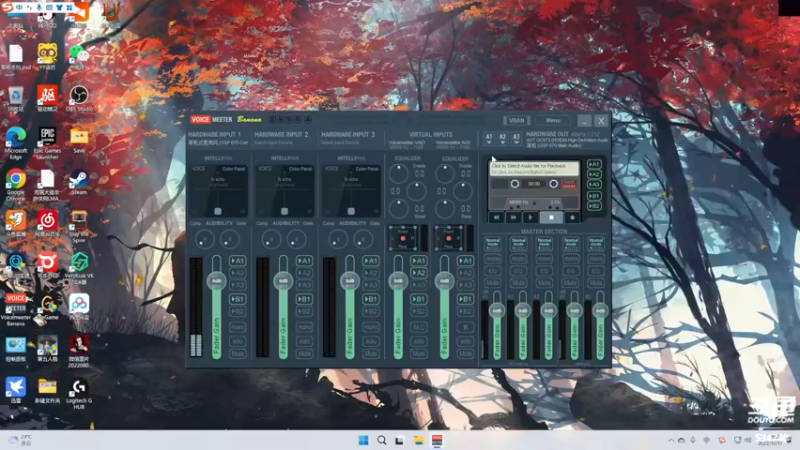Click the Windows Start button on the taskbar

(363, 440)
